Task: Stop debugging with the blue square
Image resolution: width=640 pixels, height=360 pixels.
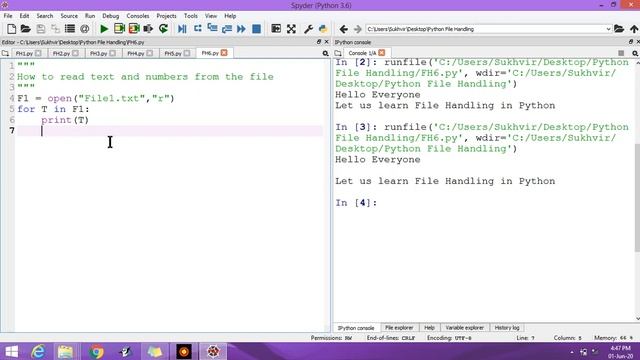Action: click(x=256, y=29)
